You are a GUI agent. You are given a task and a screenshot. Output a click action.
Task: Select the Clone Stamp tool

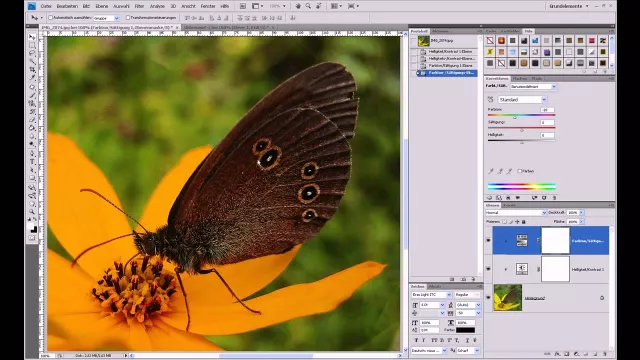click(x=32, y=103)
